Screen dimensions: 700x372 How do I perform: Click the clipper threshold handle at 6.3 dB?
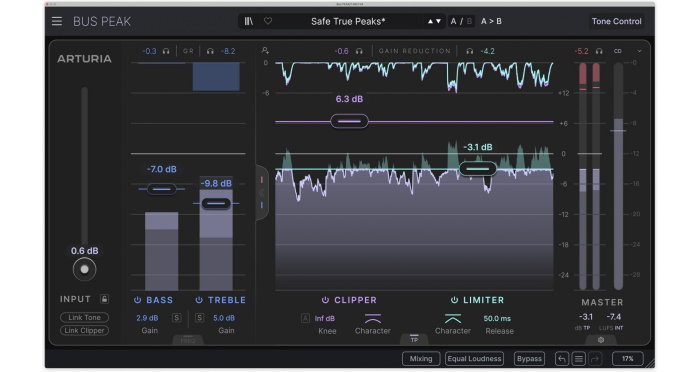click(x=350, y=121)
